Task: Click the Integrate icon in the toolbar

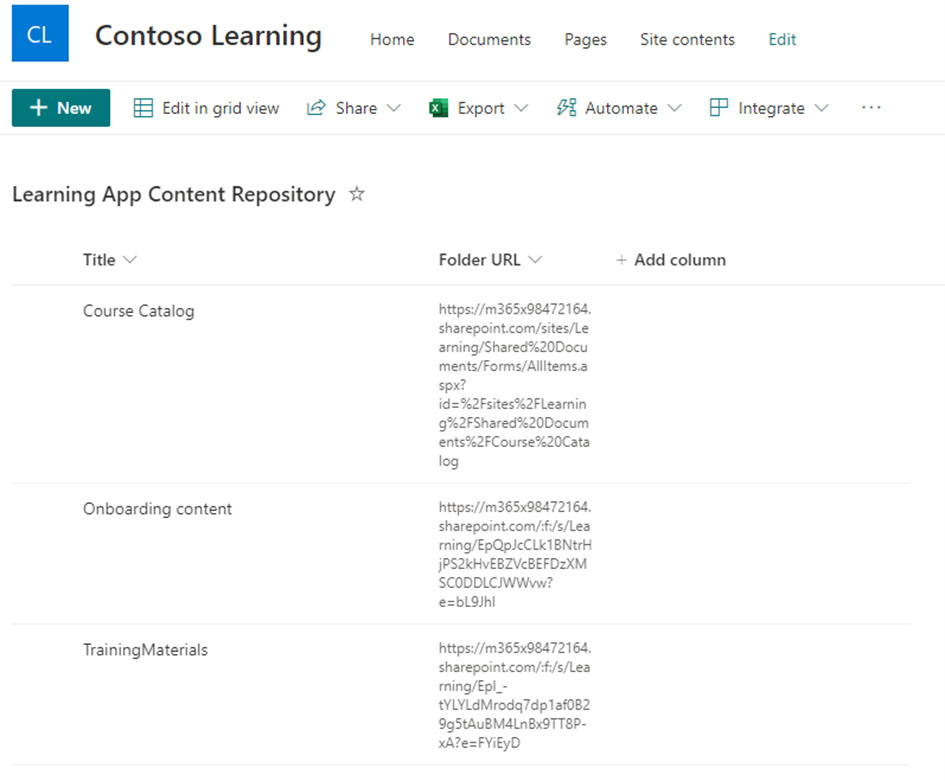Action: point(719,108)
